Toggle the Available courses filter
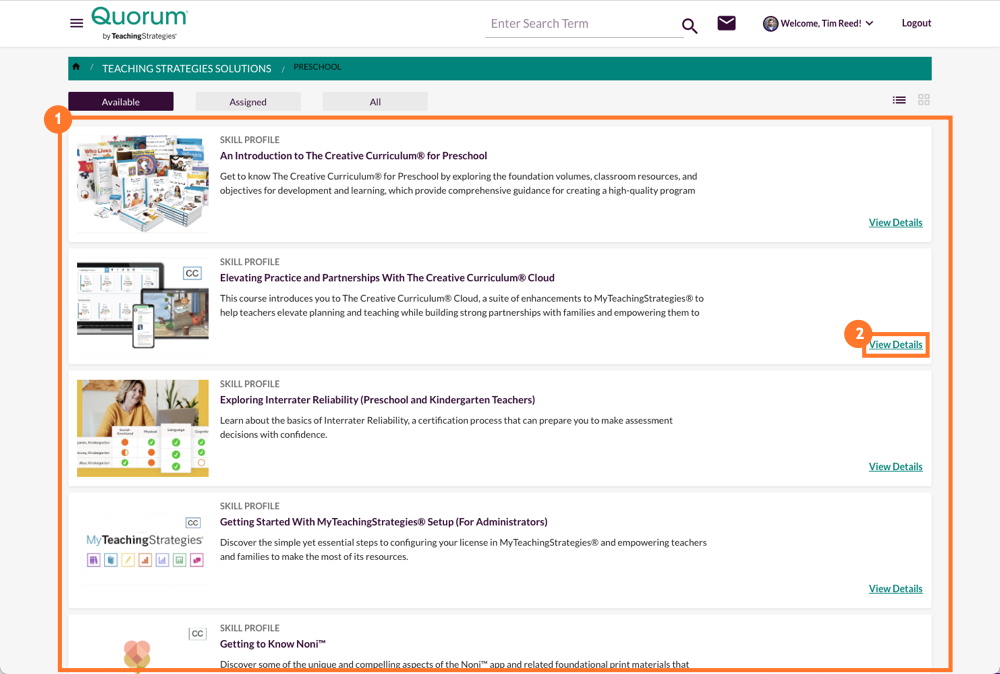This screenshot has height=674, width=1000. click(x=120, y=101)
